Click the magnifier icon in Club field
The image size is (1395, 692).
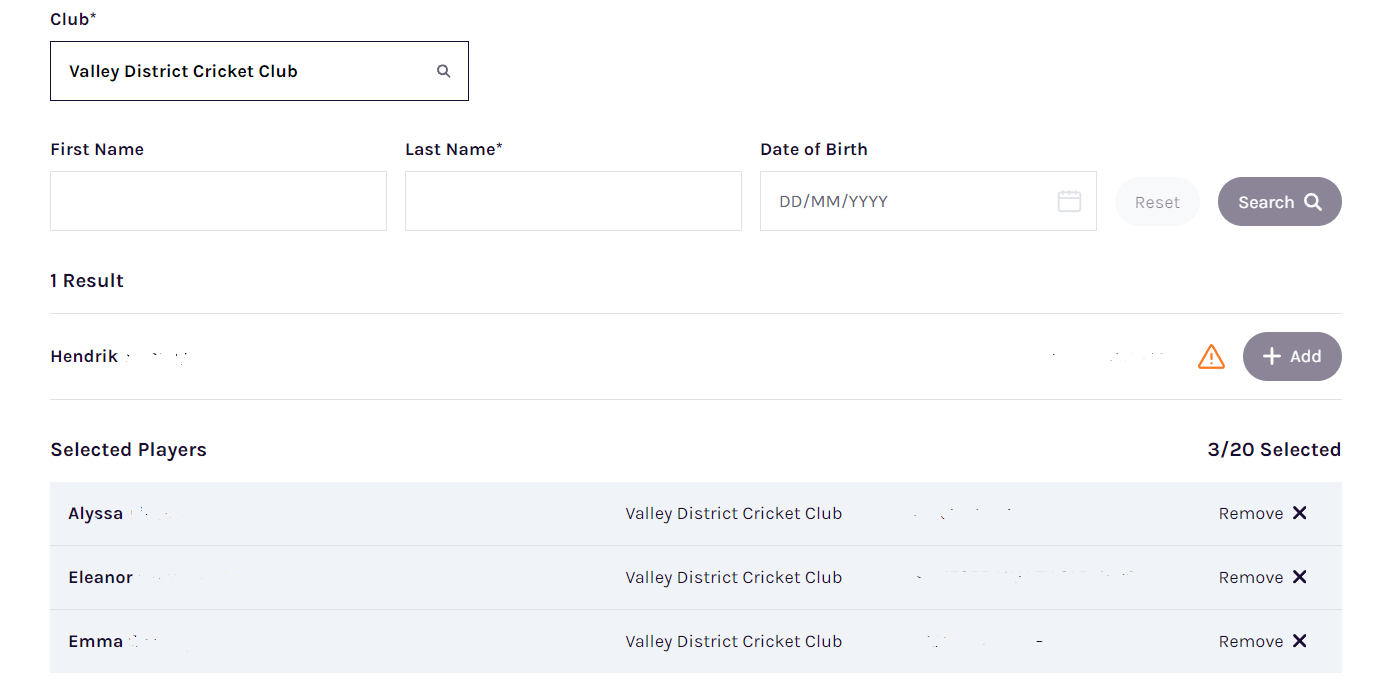click(x=444, y=71)
